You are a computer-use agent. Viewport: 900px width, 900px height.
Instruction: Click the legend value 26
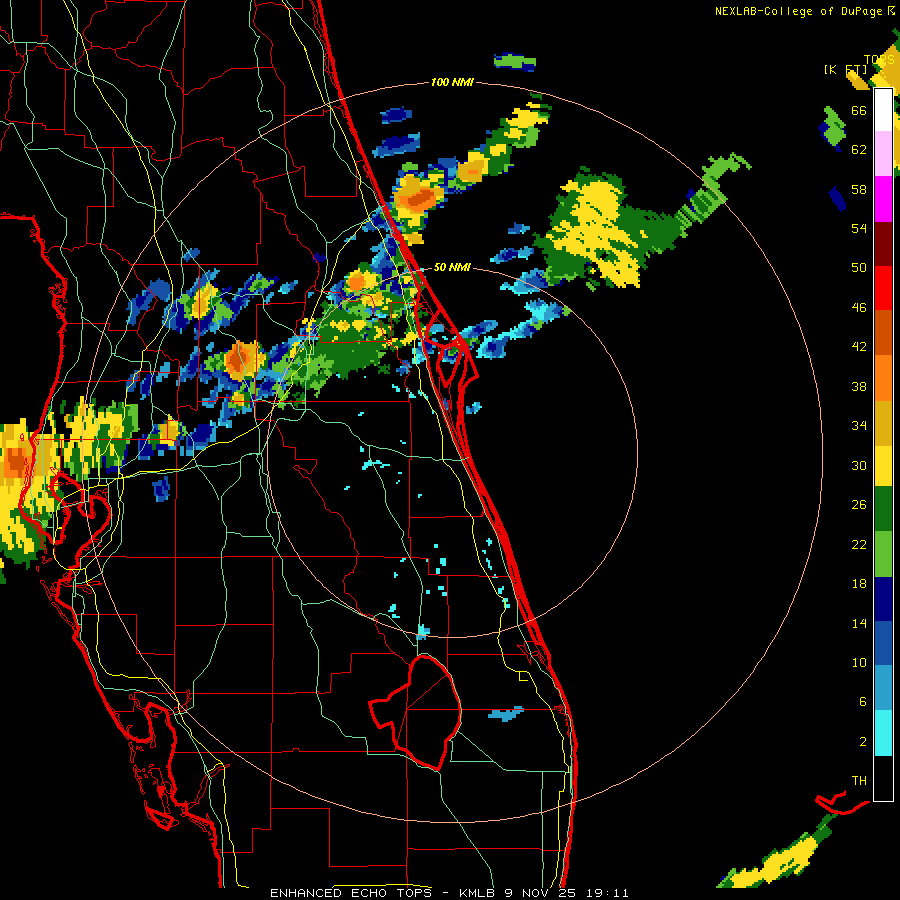[859, 505]
